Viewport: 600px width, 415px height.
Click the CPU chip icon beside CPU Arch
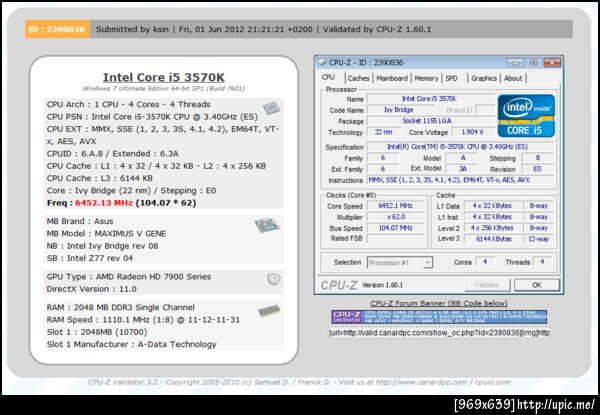point(271,108)
